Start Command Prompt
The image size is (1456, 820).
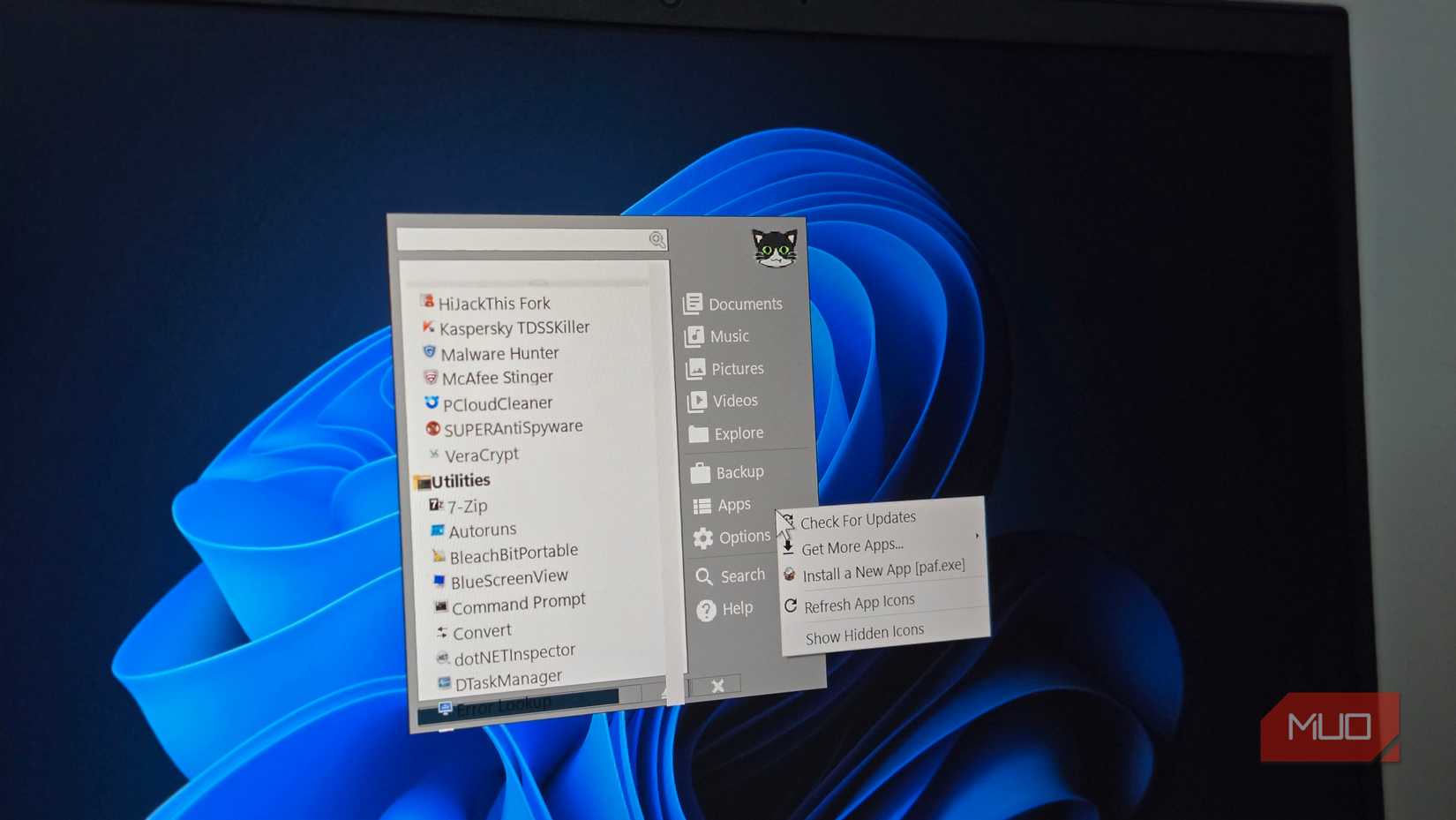click(x=517, y=601)
